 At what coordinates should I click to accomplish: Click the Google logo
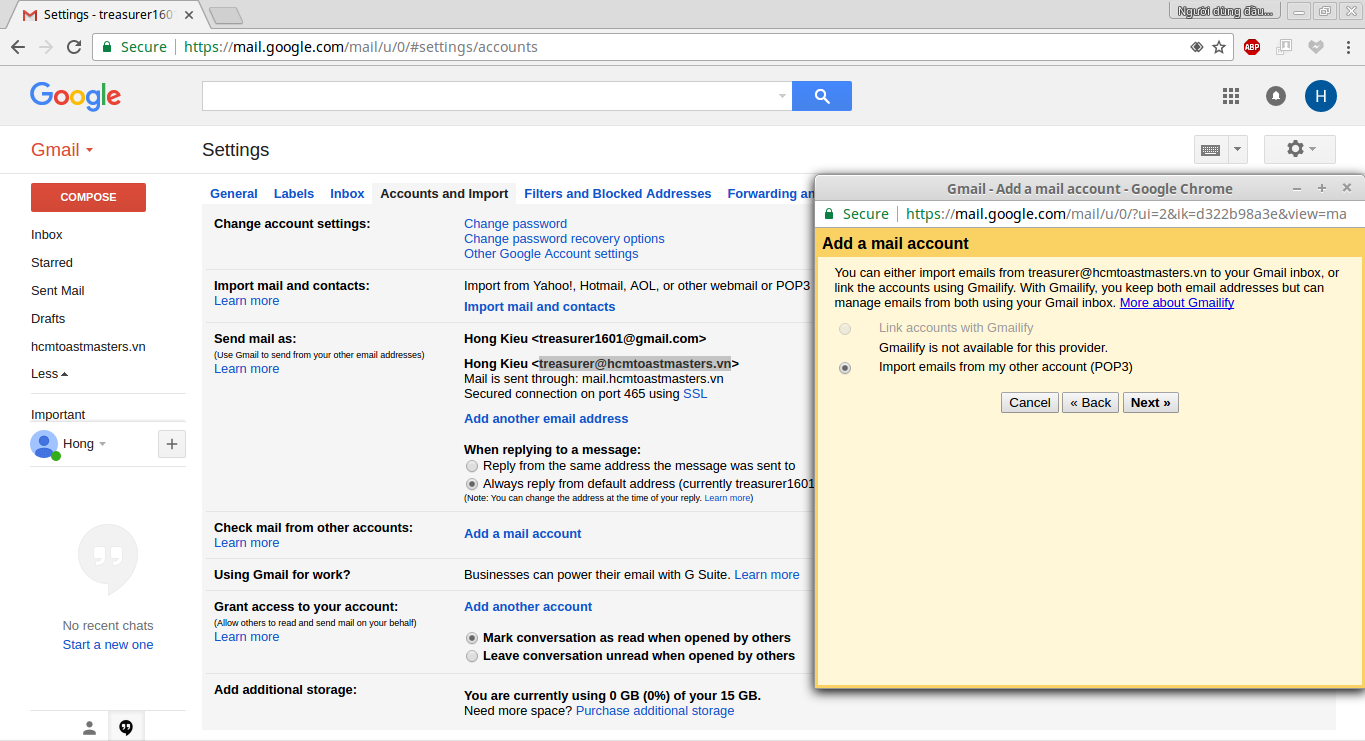pos(75,96)
